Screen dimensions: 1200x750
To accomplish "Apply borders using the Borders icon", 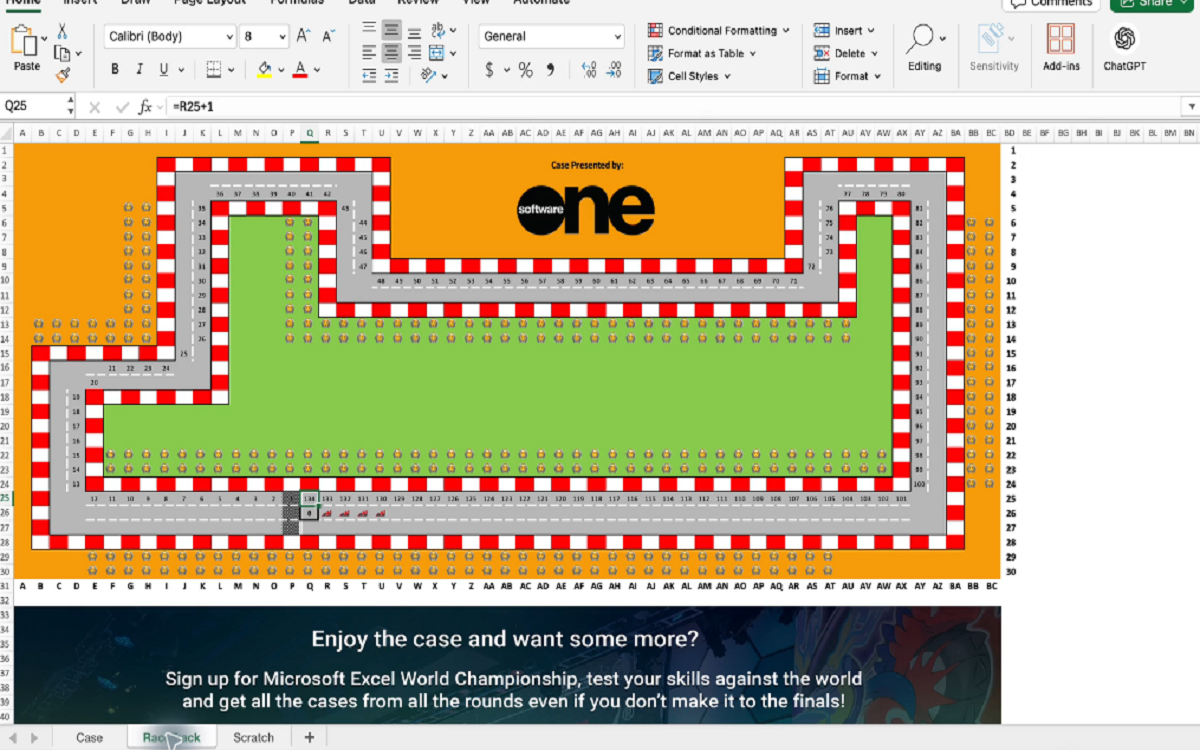I will 213,70.
